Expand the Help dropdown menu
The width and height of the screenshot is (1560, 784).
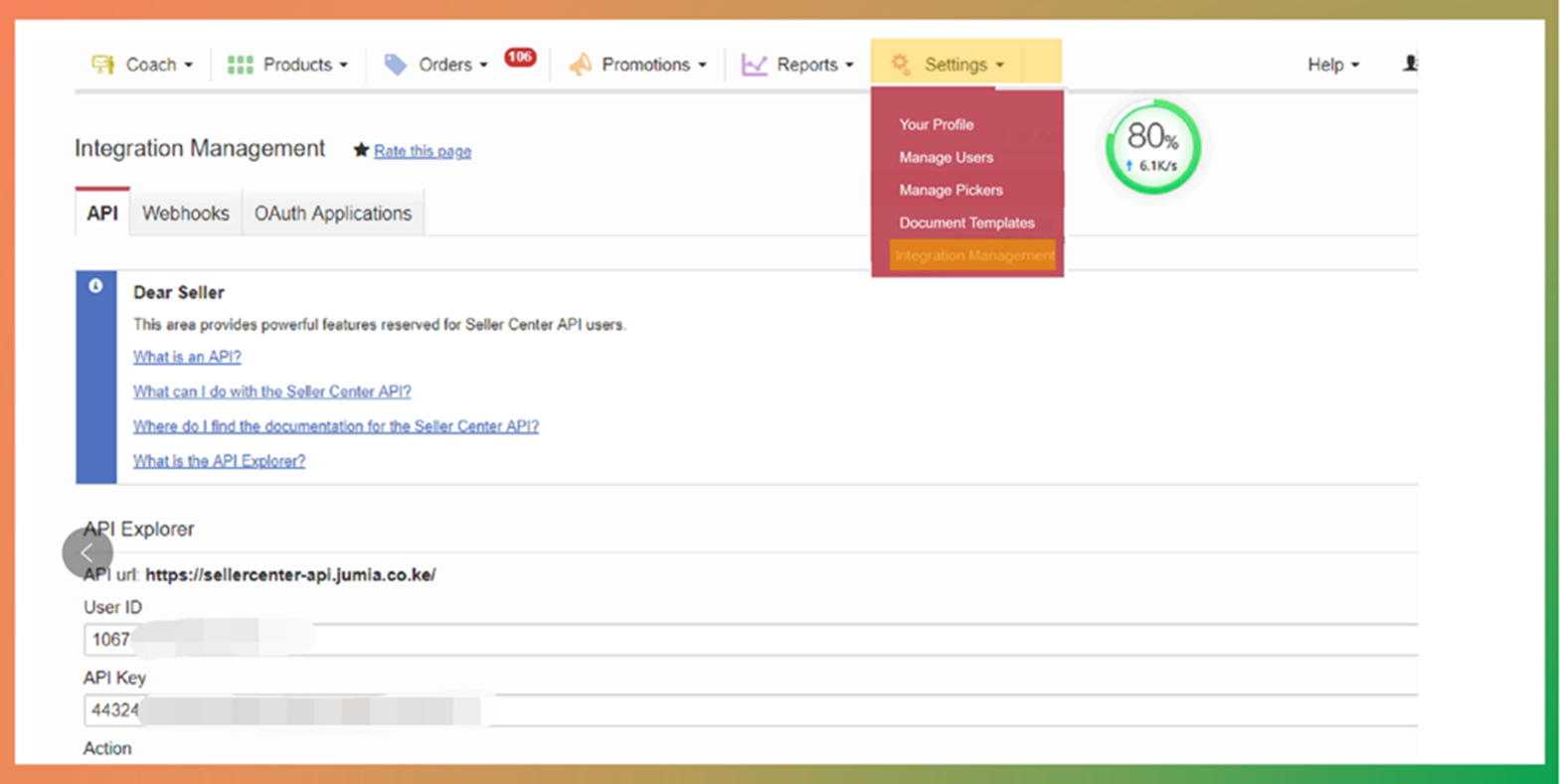tap(1332, 65)
